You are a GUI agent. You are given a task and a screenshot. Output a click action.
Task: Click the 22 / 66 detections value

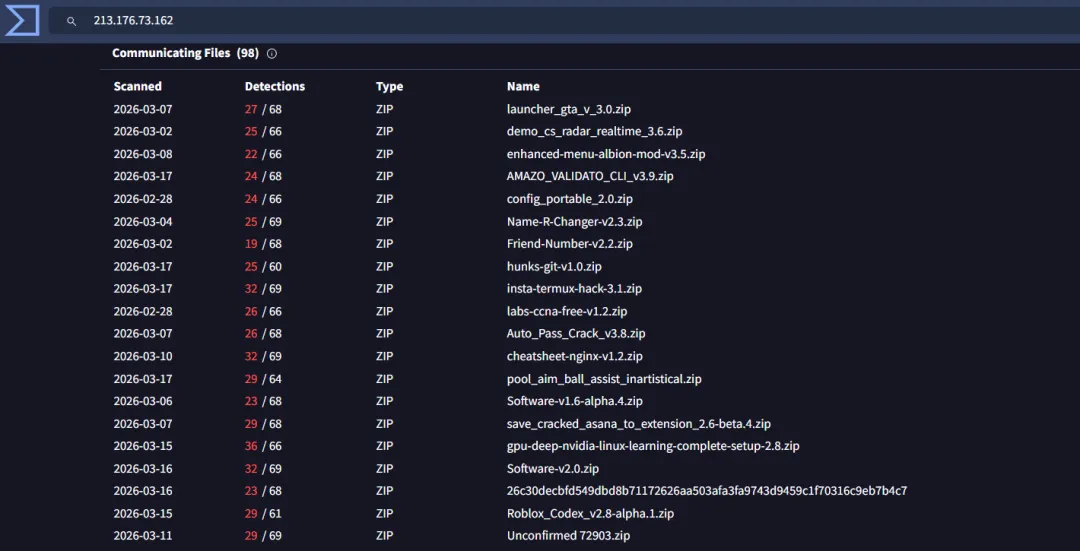263,154
